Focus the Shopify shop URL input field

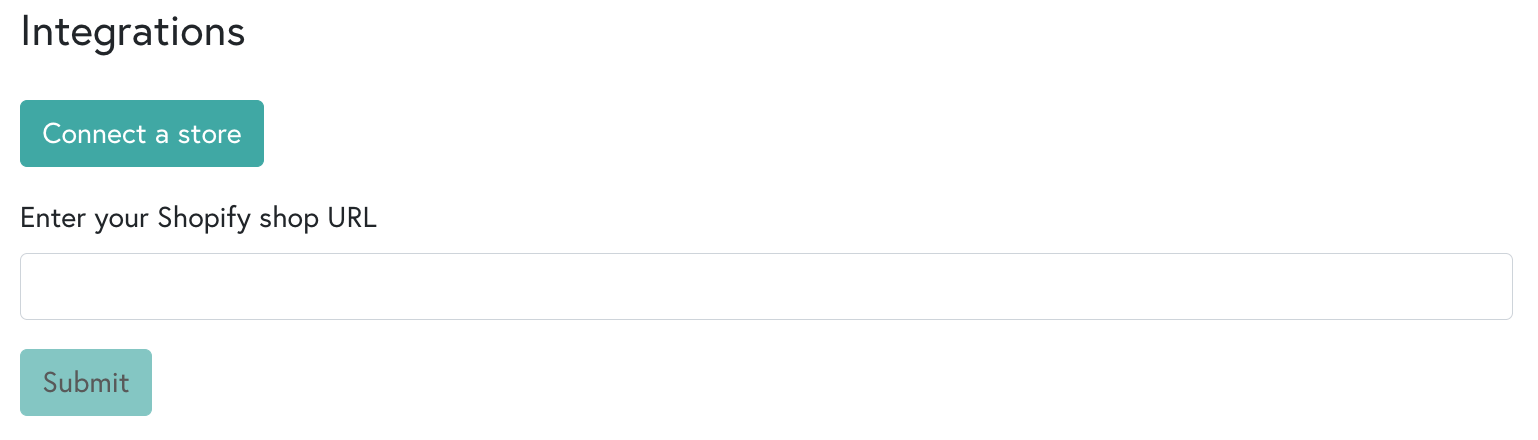(x=766, y=287)
